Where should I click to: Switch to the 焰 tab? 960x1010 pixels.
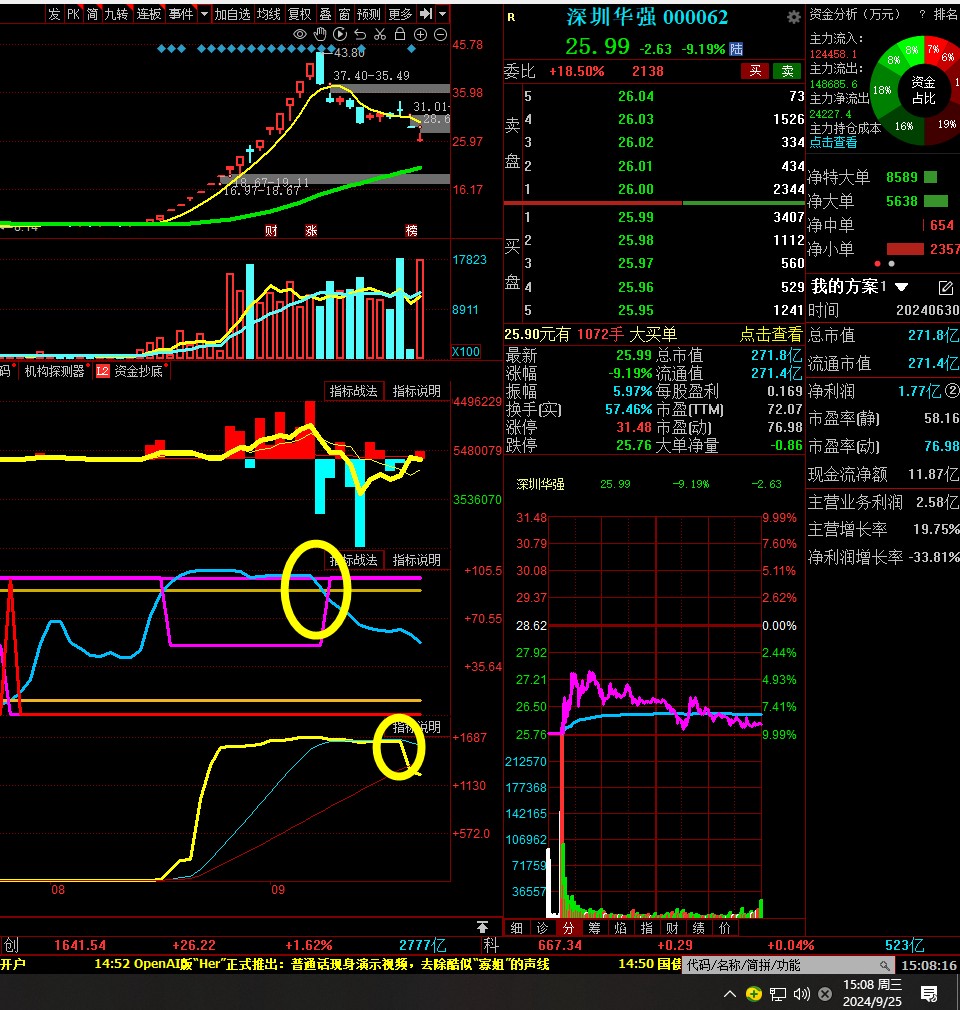(620, 928)
